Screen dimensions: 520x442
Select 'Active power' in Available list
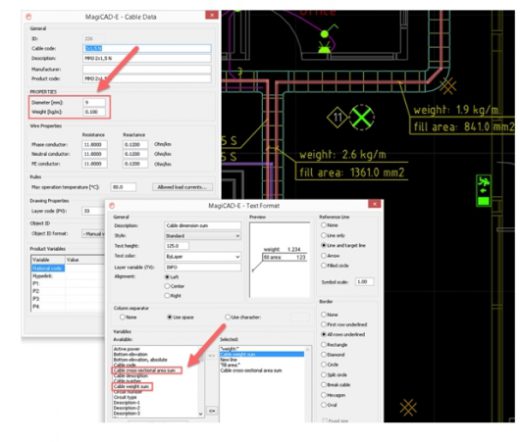(x=127, y=349)
